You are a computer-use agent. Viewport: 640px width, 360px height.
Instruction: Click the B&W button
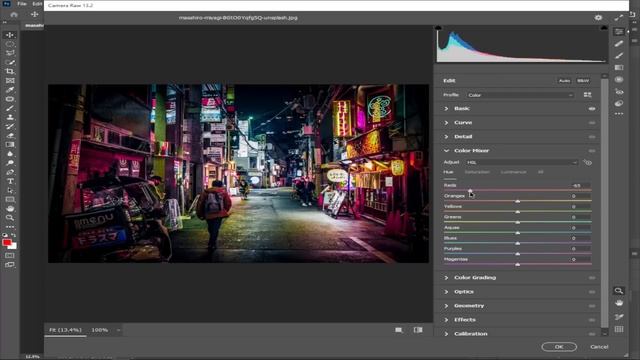(583, 81)
